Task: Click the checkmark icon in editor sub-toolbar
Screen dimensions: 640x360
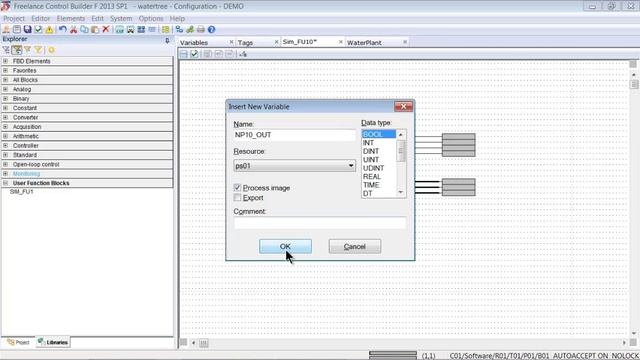Action: pos(194,54)
